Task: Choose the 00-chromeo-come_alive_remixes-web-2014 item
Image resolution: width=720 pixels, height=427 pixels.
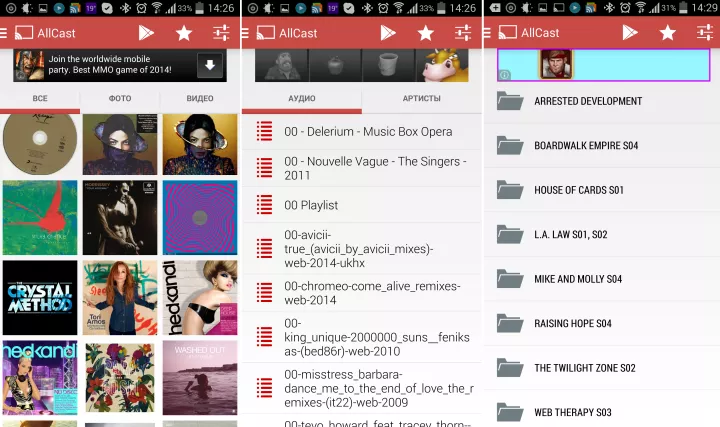Action: 370,292
